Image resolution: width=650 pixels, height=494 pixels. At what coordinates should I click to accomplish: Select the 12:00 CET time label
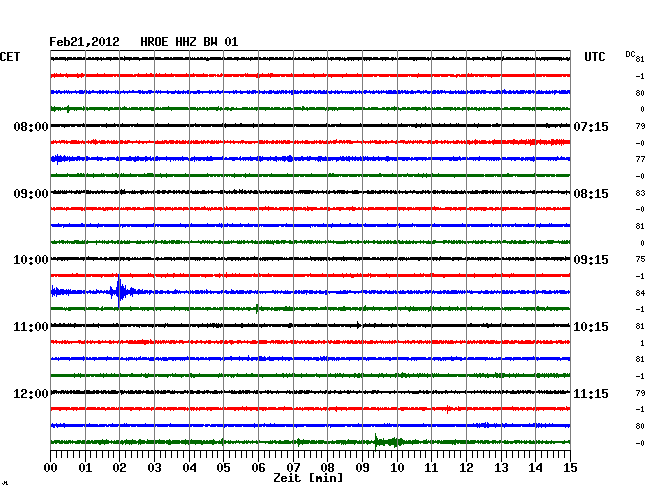coord(31,393)
